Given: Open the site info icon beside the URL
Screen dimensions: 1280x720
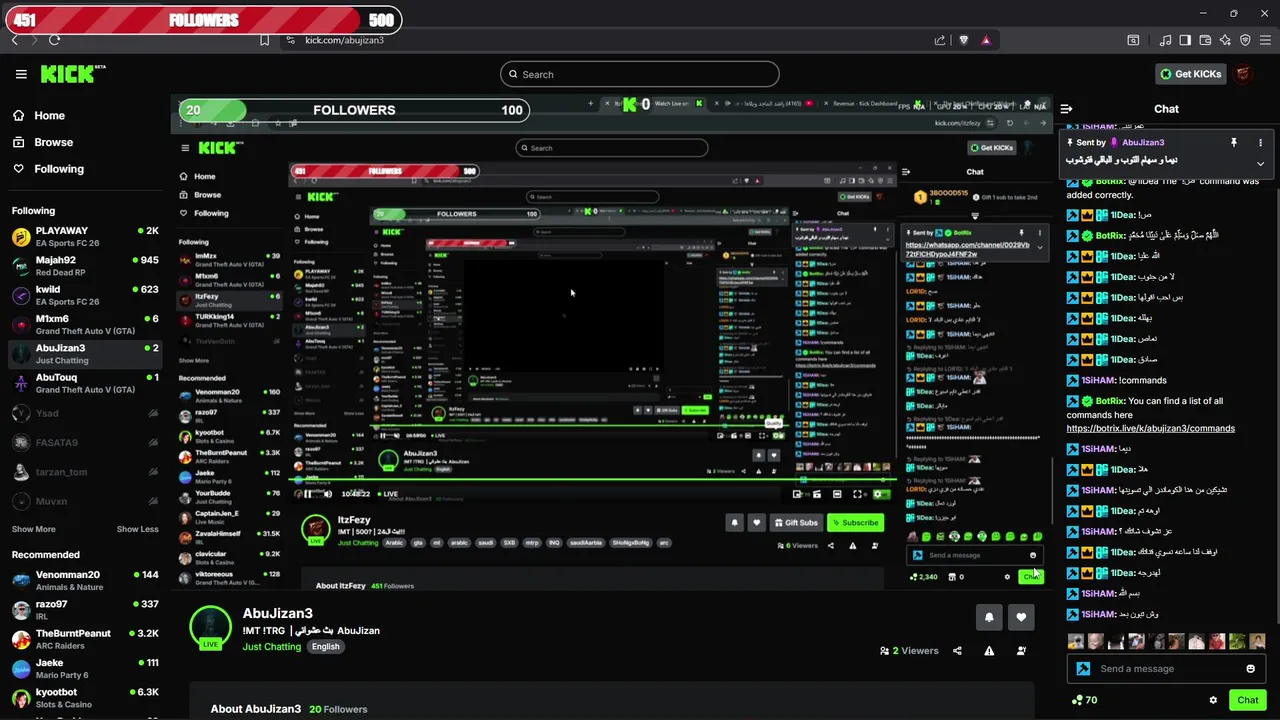Looking at the screenshot, I should [x=290, y=40].
